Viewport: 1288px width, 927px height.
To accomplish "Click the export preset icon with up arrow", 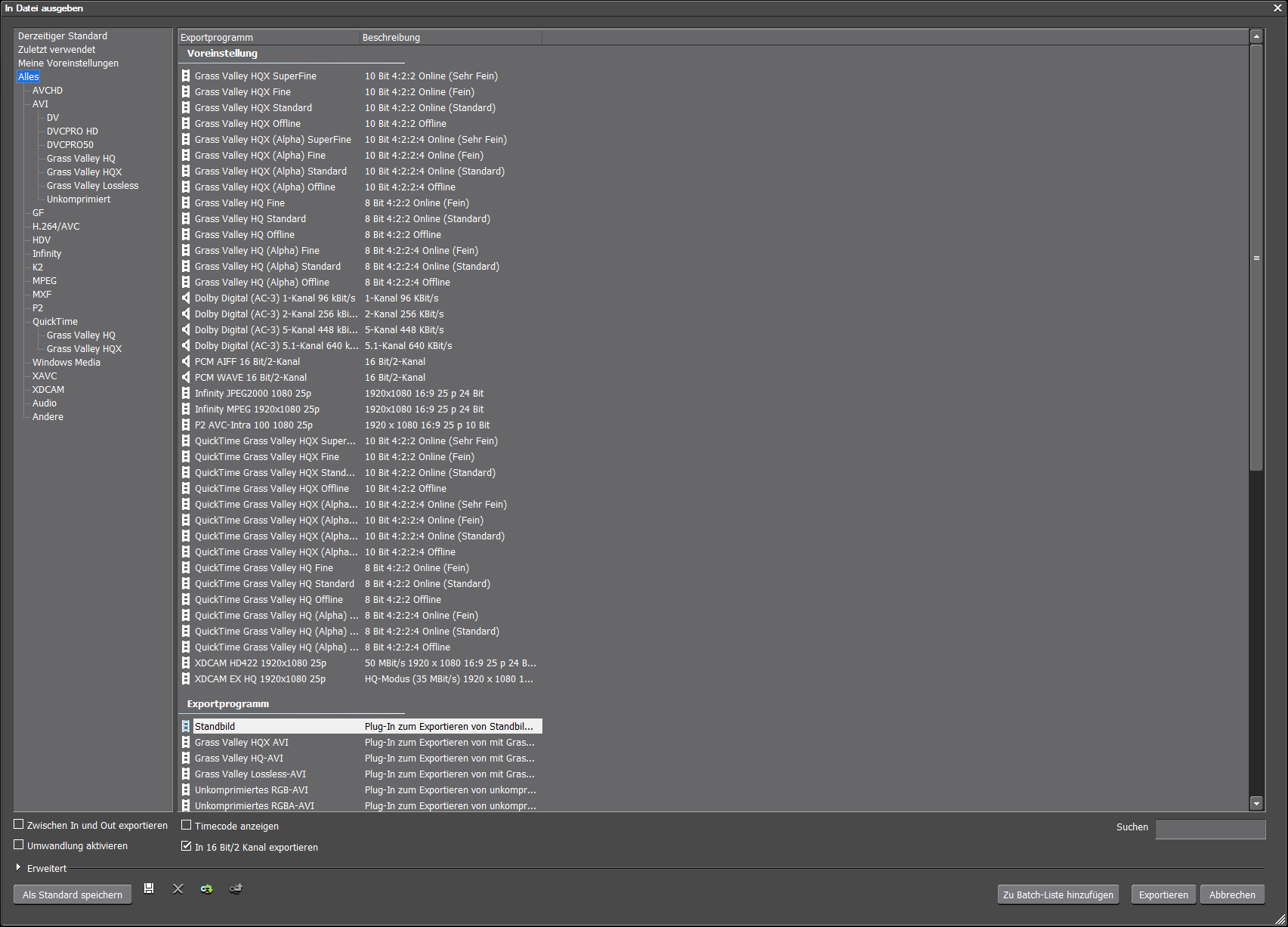I will pos(236,888).
